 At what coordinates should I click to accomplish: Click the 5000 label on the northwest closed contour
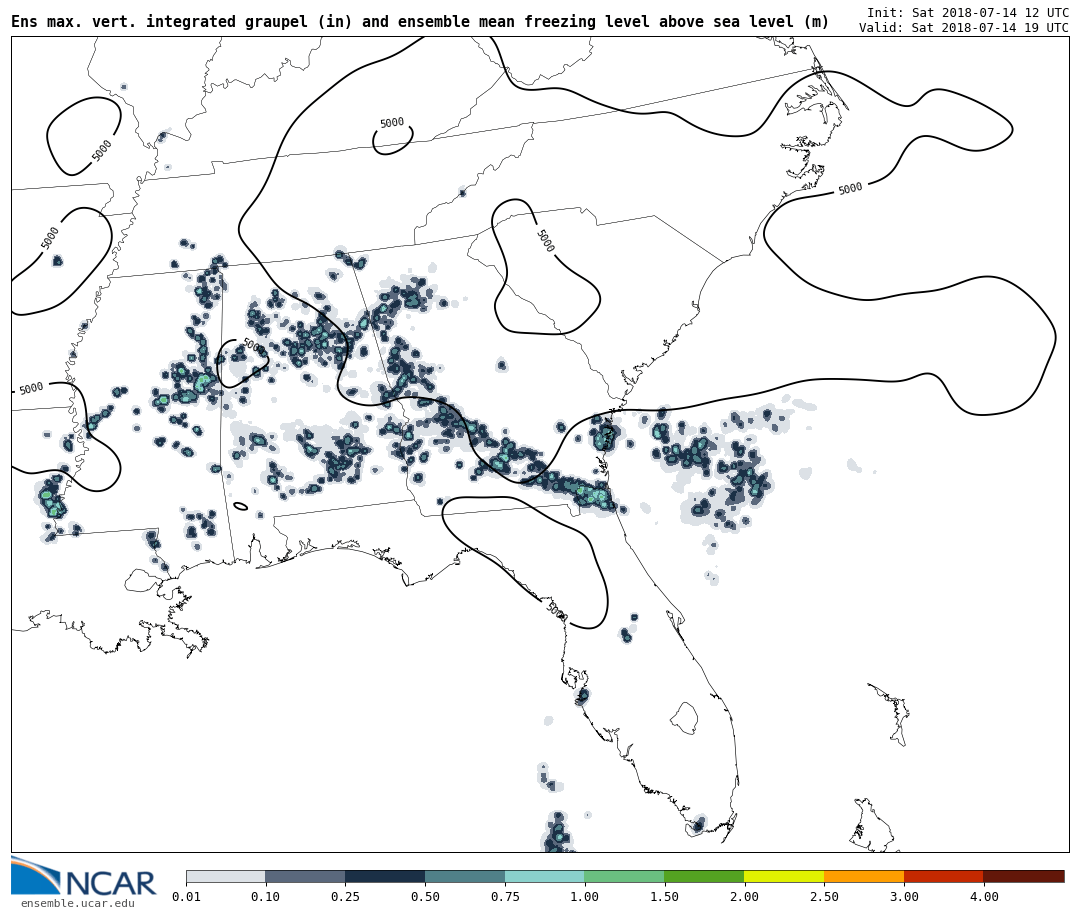tap(101, 150)
